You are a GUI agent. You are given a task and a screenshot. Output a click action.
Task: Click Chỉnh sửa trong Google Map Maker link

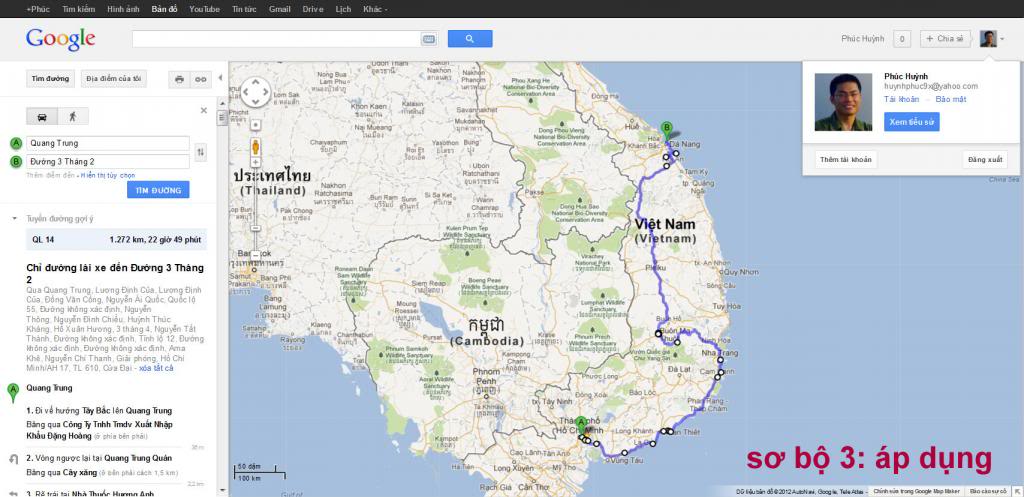click(x=916, y=491)
